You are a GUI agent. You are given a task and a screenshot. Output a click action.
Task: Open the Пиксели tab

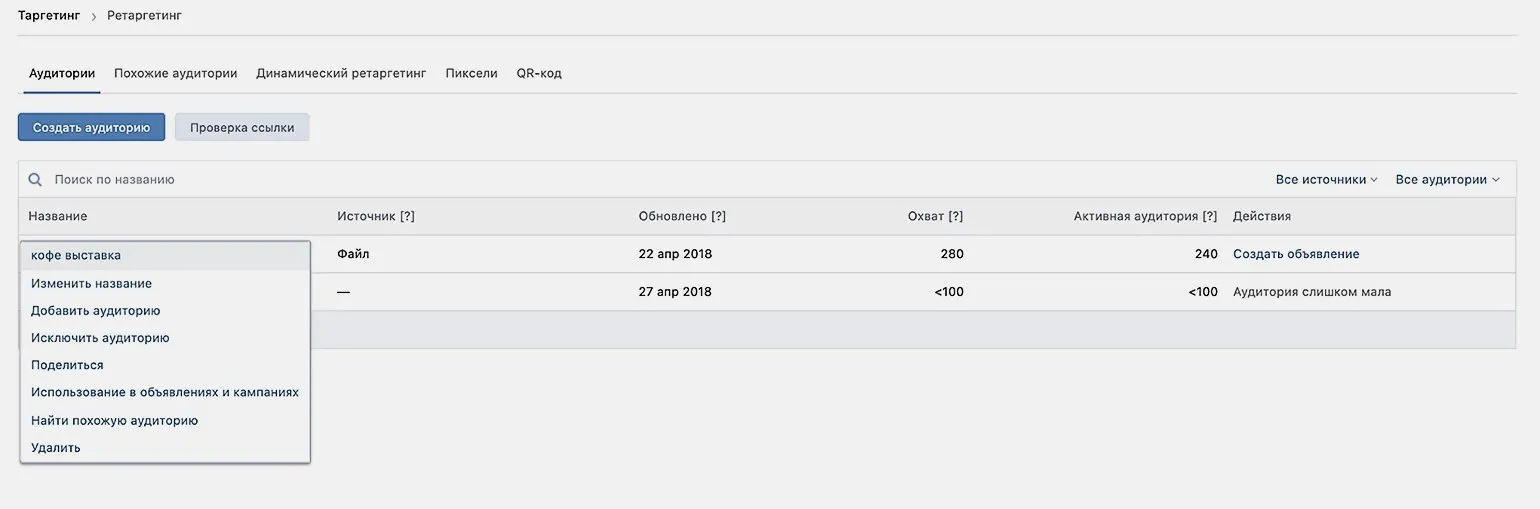pos(471,73)
